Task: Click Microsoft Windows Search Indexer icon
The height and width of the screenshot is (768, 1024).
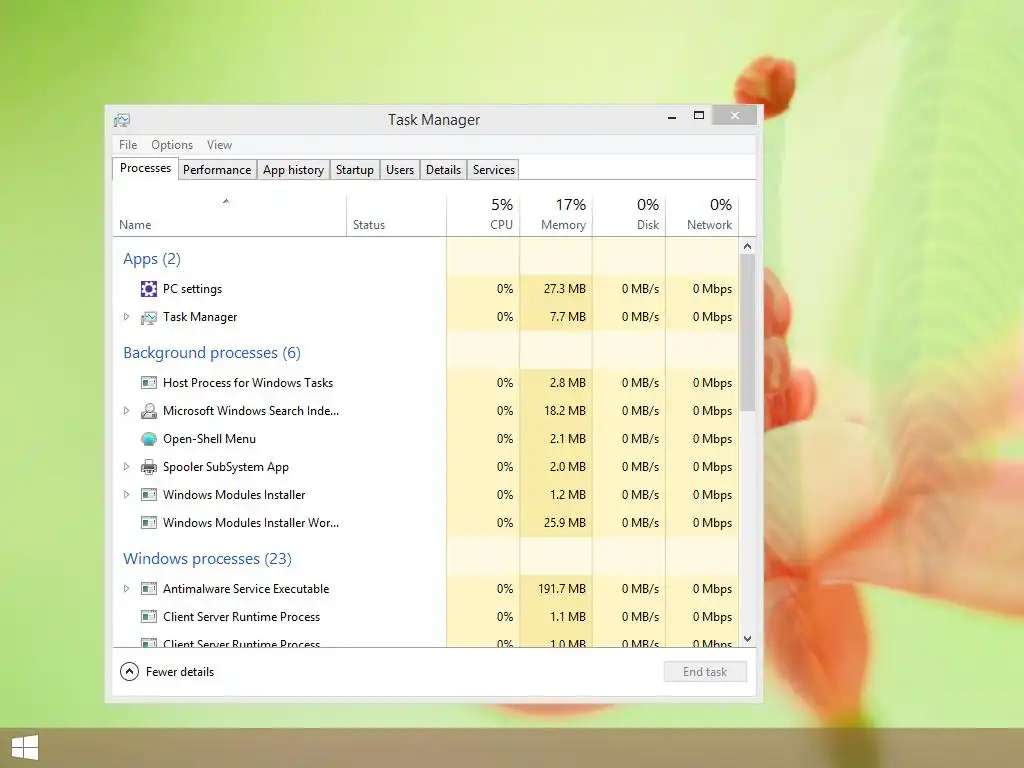Action: point(149,411)
